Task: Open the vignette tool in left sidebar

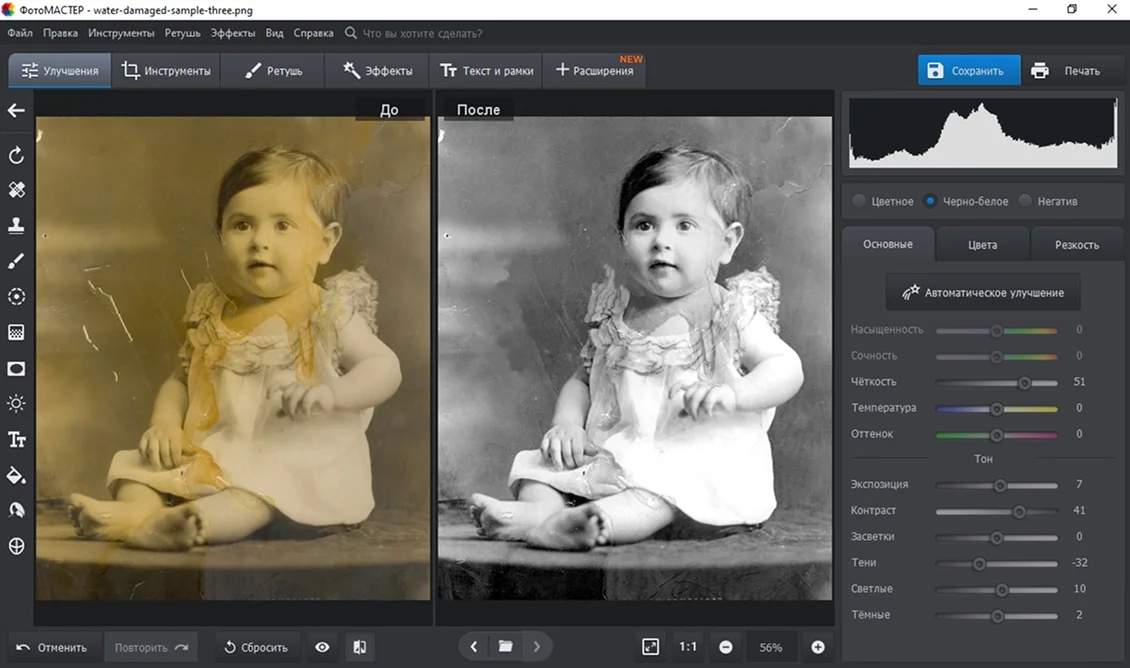Action: coord(16,369)
